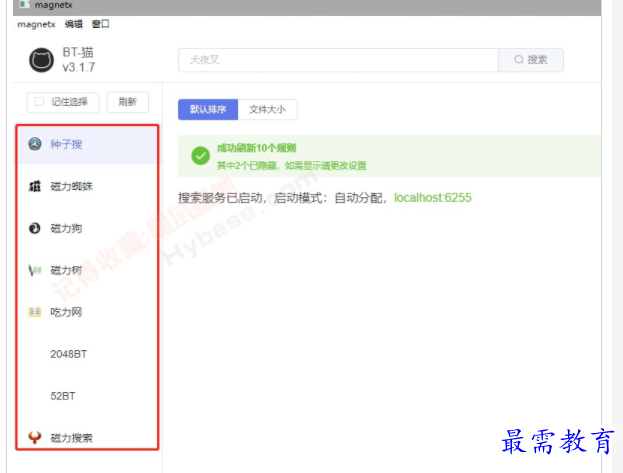Select 吃力网 source label
This screenshot has width=623, height=473.
coord(66,312)
